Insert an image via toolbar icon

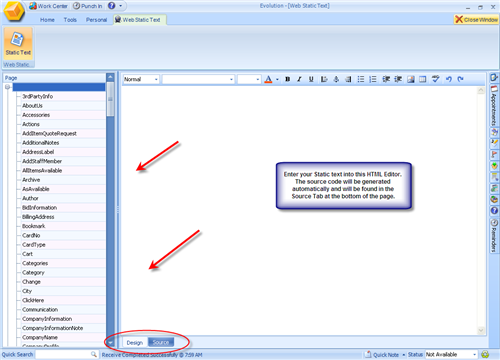(x=411, y=79)
